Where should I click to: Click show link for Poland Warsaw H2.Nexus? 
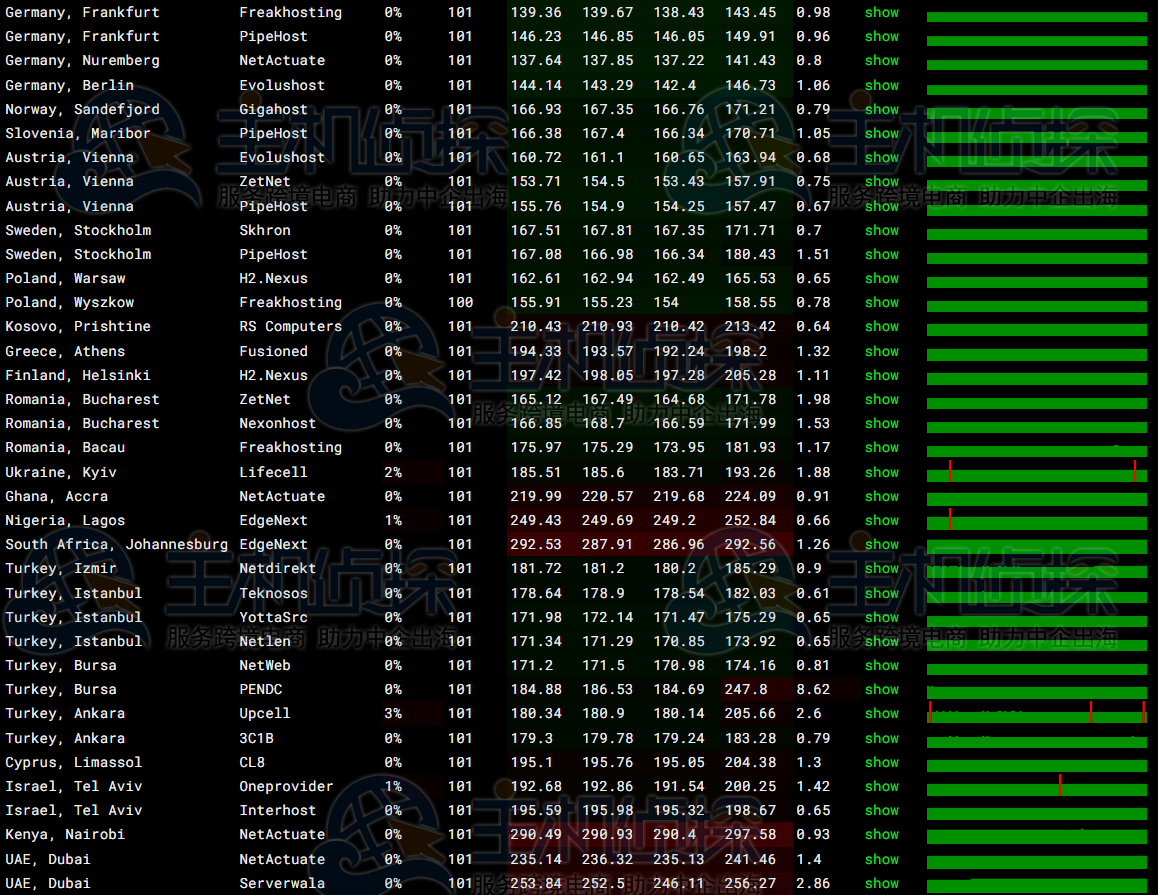point(882,278)
